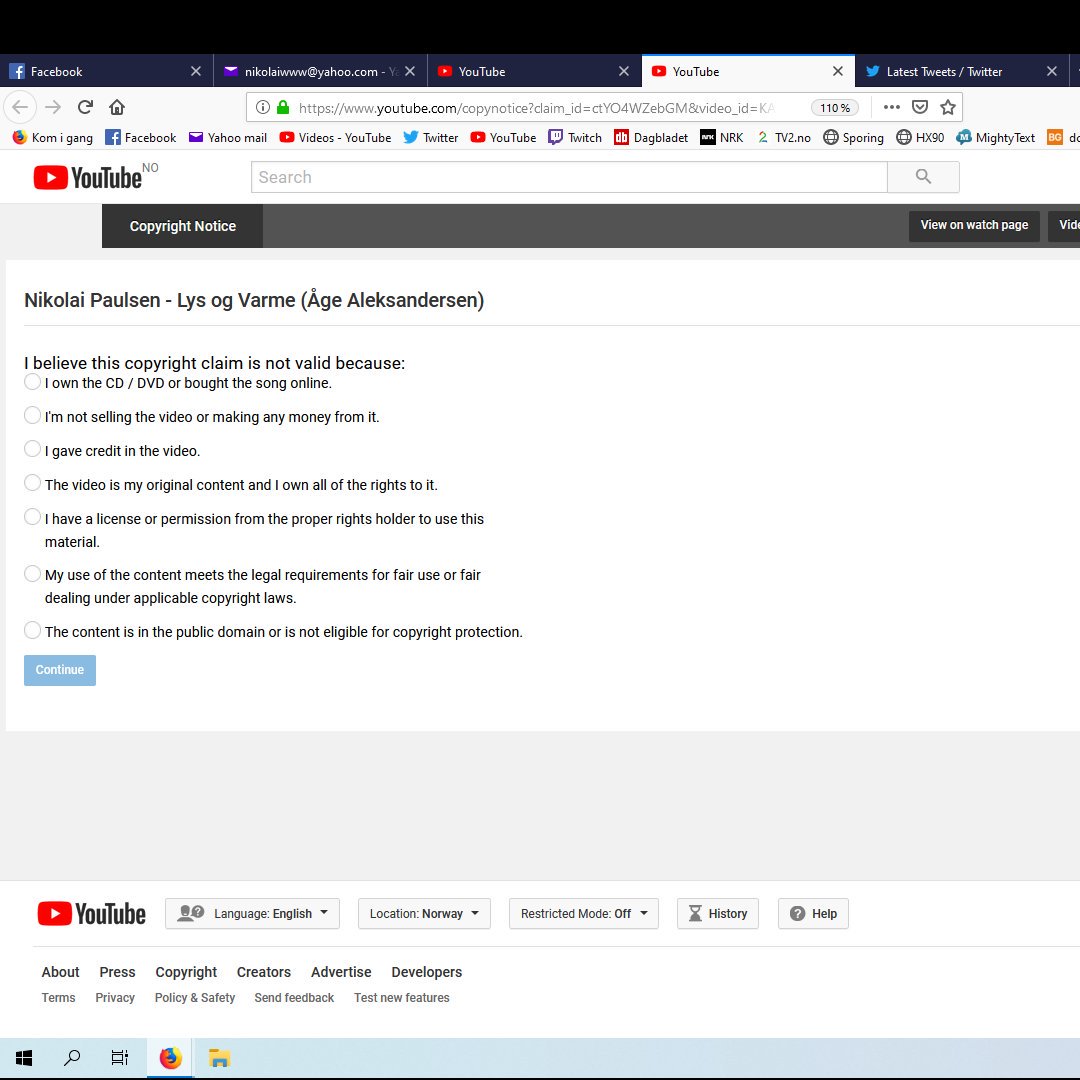The height and width of the screenshot is (1080, 1080).
Task: Click the YouTube logo in the header
Action: tap(88, 178)
